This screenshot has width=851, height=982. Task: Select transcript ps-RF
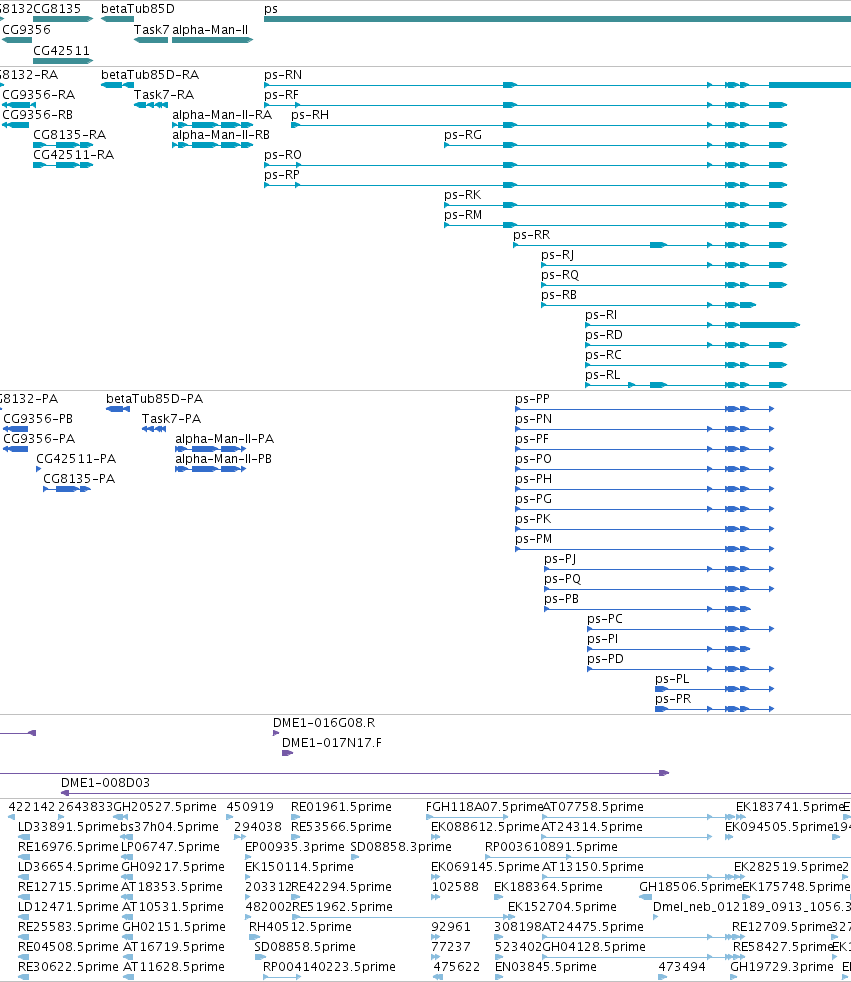click(x=281, y=95)
